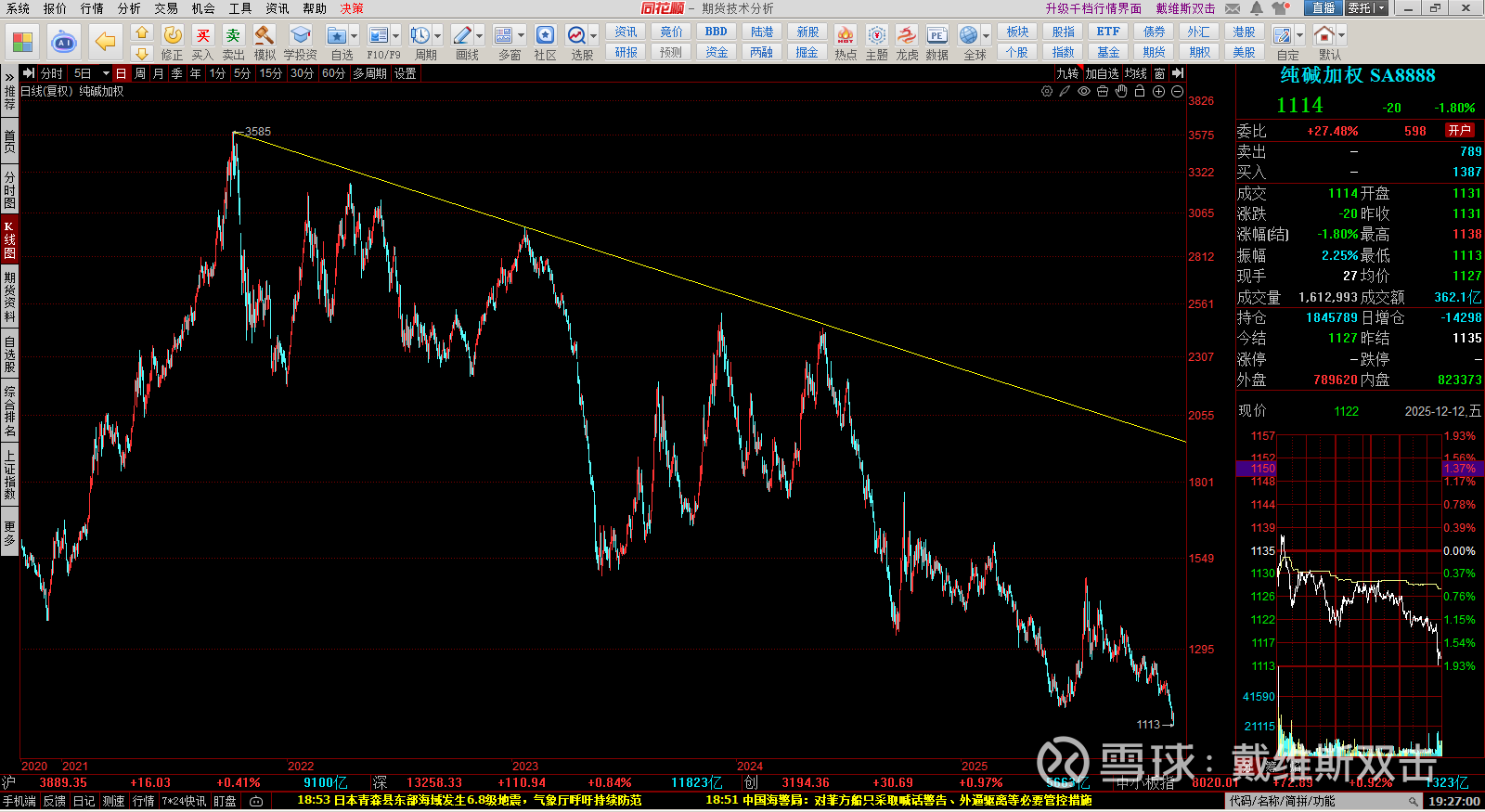
Task: Click the 修正 refresh icon
Action: [x=173, y=35]
